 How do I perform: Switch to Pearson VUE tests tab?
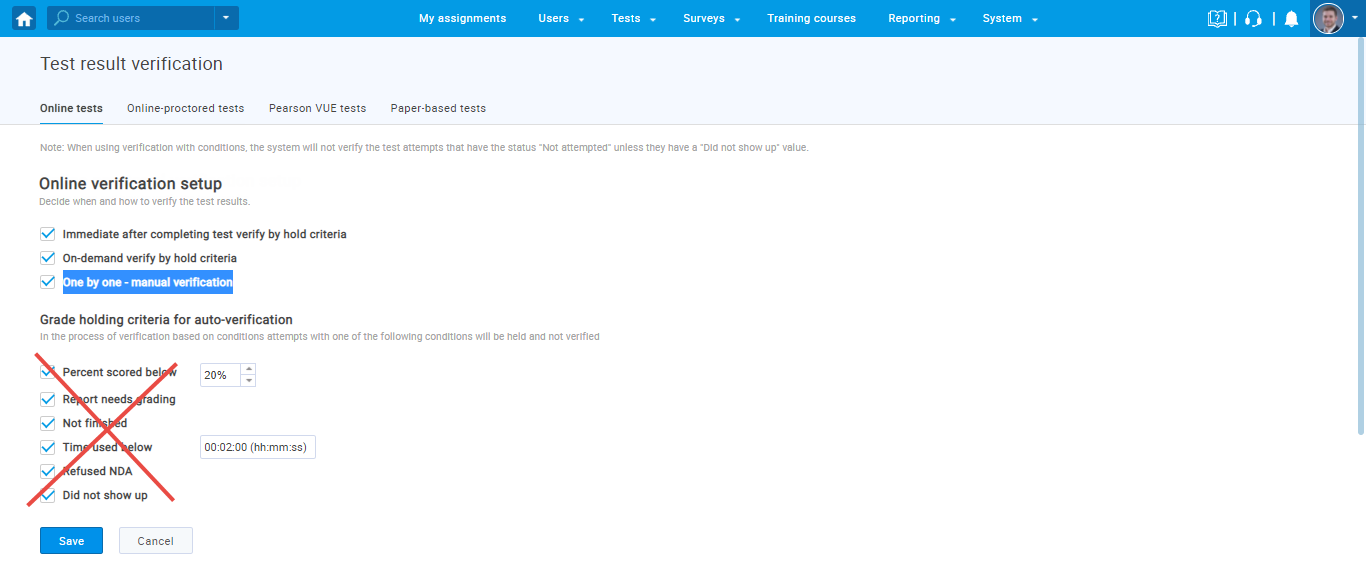pyautogui.click(x=317, y=108)
